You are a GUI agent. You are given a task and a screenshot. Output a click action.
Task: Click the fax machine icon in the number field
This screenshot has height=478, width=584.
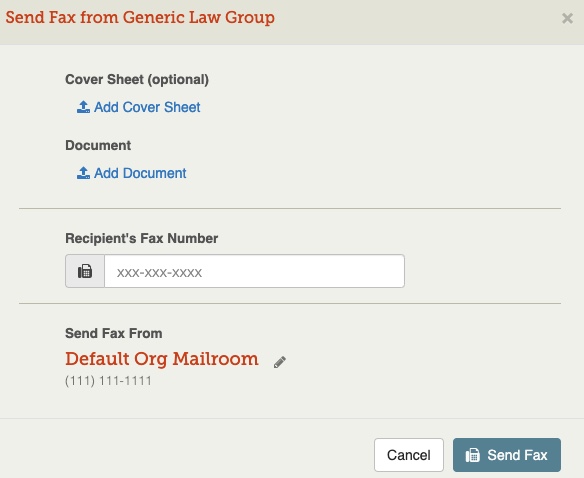pyautogui.click(x=85, y=271)
